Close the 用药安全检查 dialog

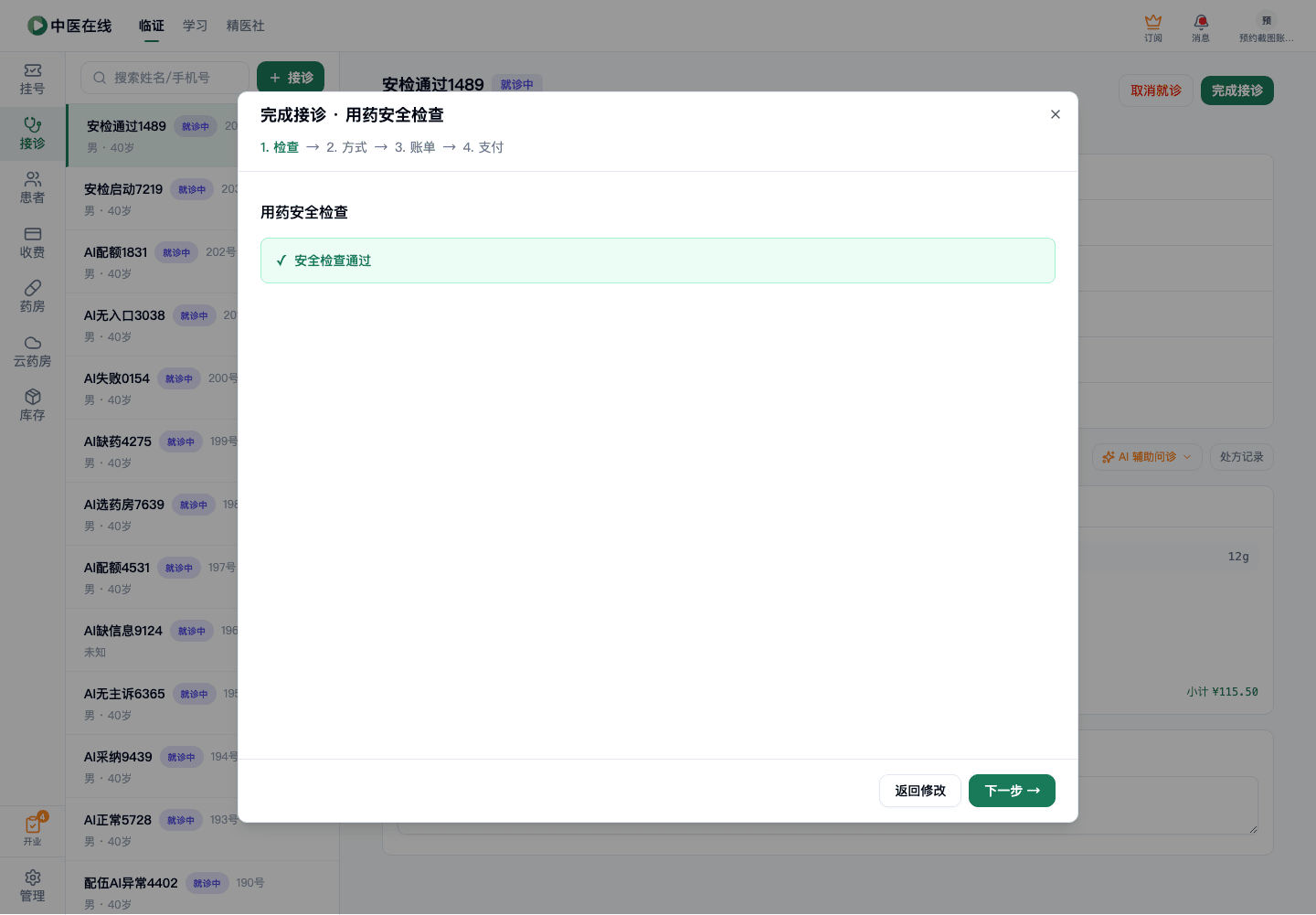1056,114
